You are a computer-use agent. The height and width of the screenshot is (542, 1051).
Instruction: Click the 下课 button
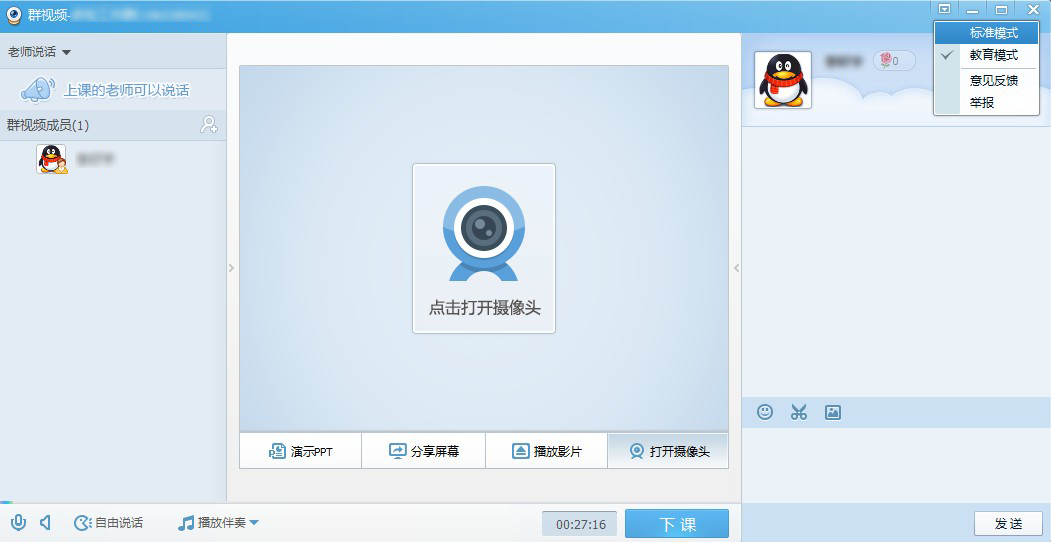coord(677,524)
